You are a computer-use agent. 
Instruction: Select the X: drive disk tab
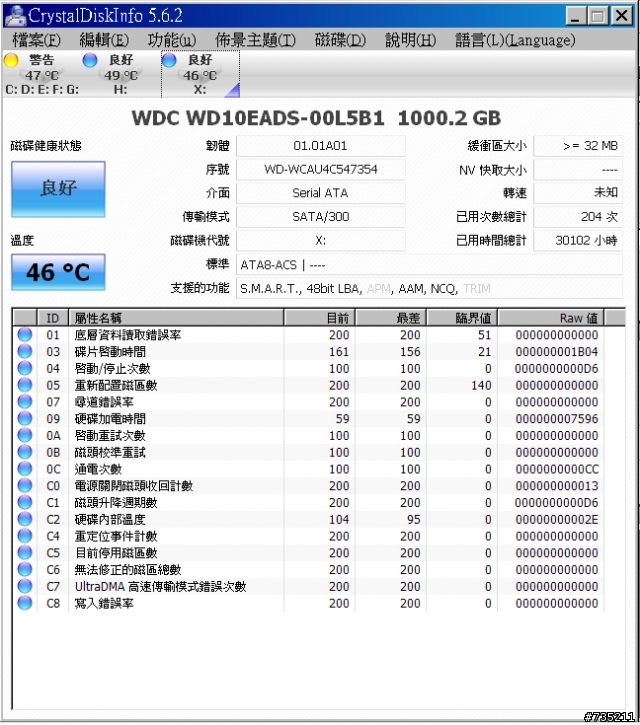pyautogui.click(x=200, y=74)
